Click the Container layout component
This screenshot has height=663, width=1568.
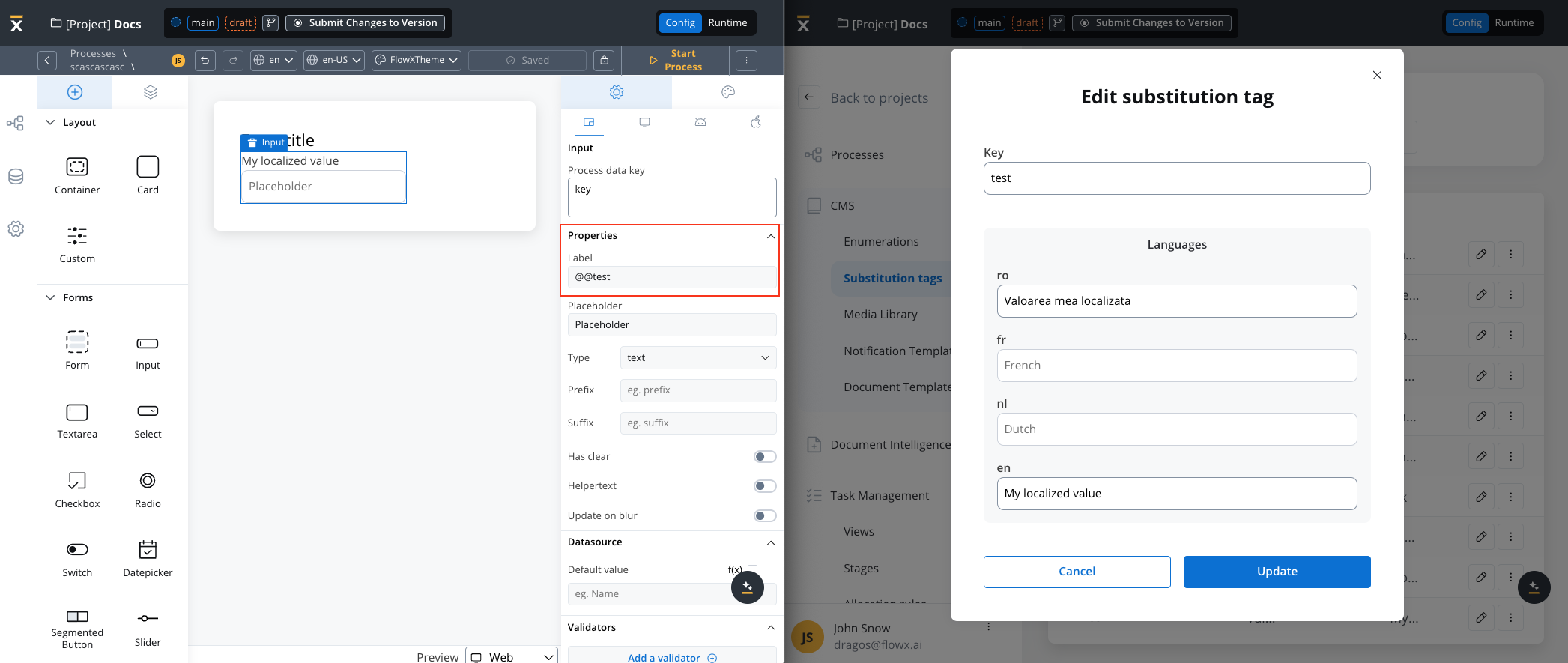77,175
